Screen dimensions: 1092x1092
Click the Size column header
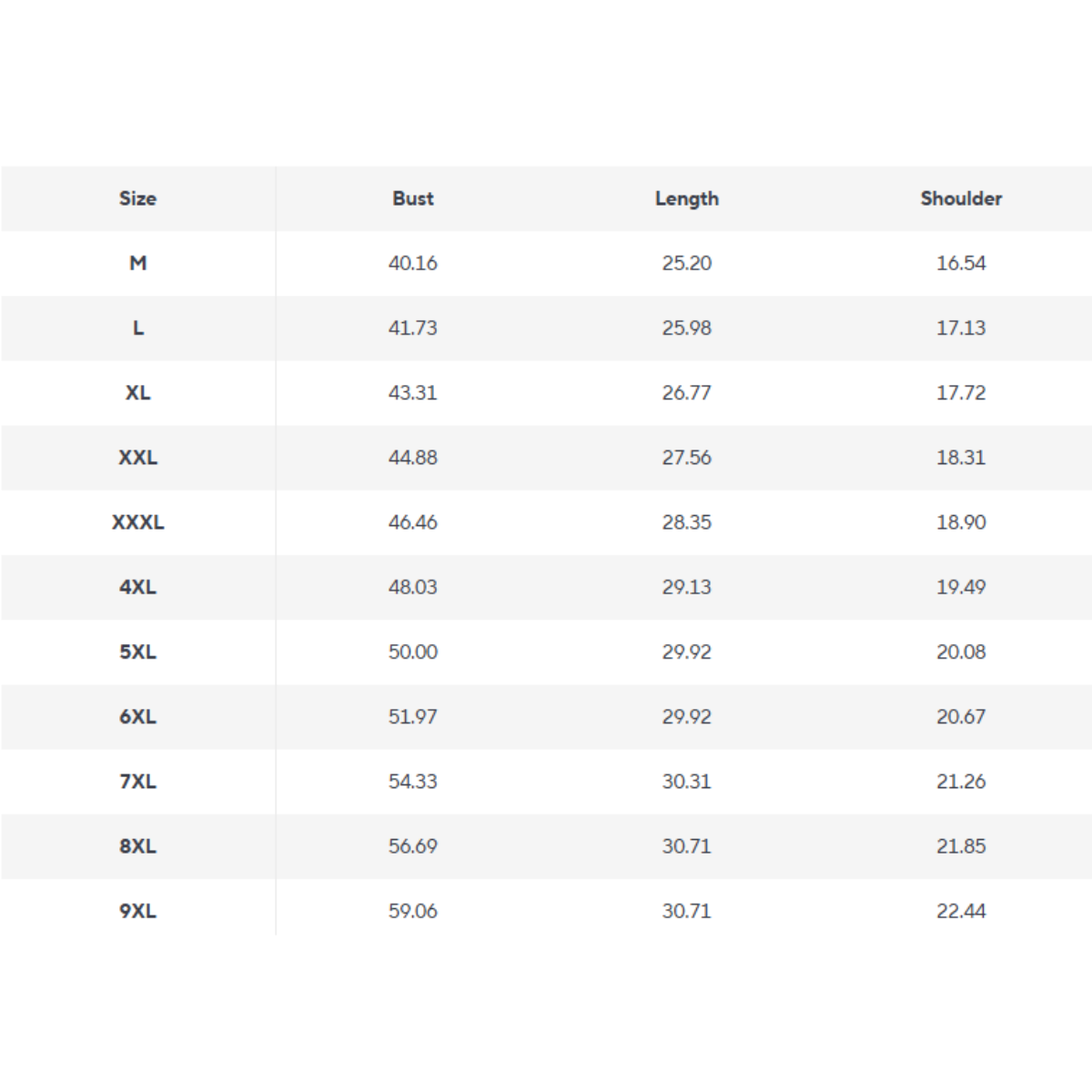point(137,198)
